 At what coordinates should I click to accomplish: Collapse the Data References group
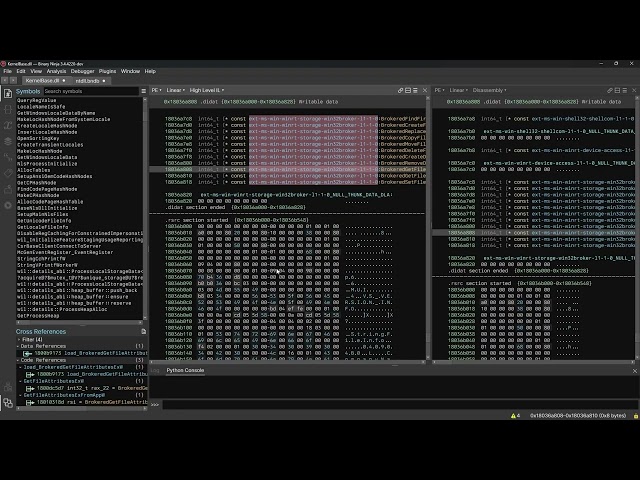(x=18, y=346)
